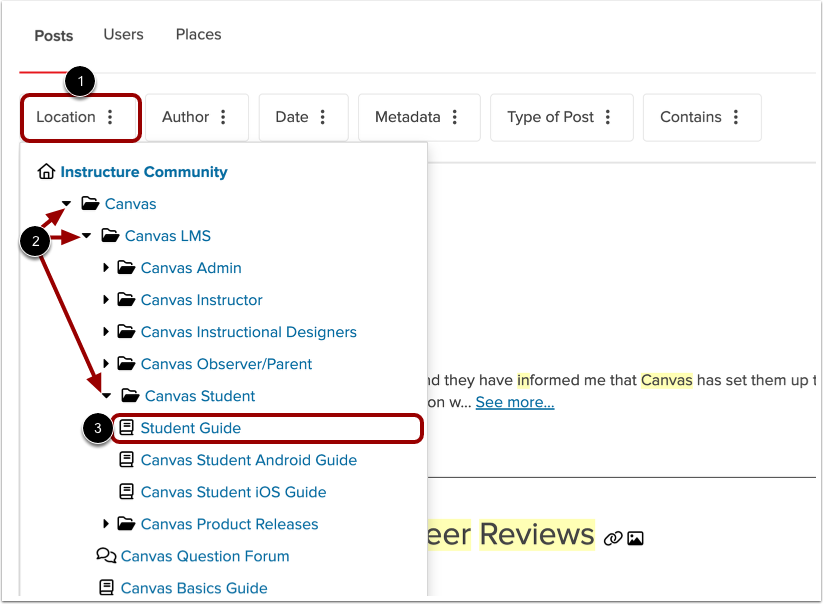Click the Student Guide book icon

[126, 428]
